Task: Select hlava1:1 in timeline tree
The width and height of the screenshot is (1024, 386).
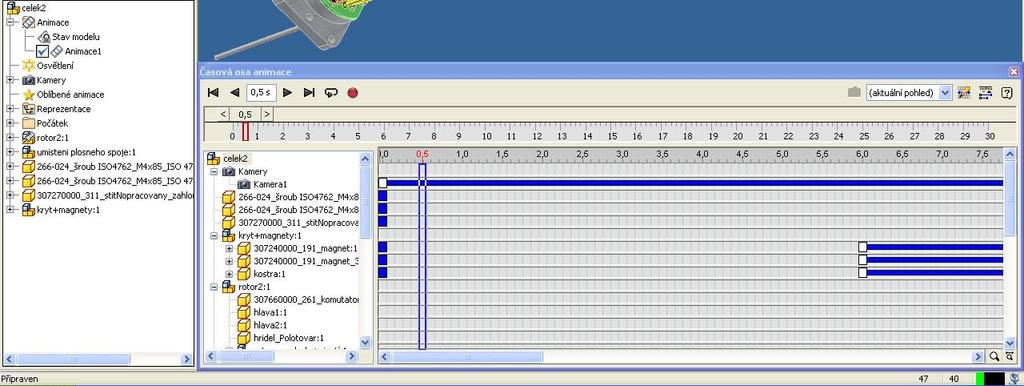Action: coord(270,312)
